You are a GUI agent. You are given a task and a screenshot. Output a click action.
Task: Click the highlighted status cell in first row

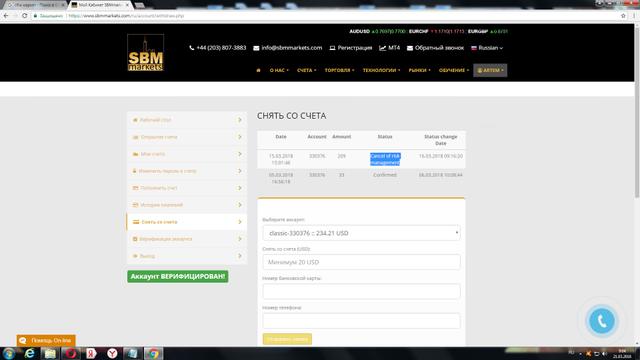tap(385, 159)
